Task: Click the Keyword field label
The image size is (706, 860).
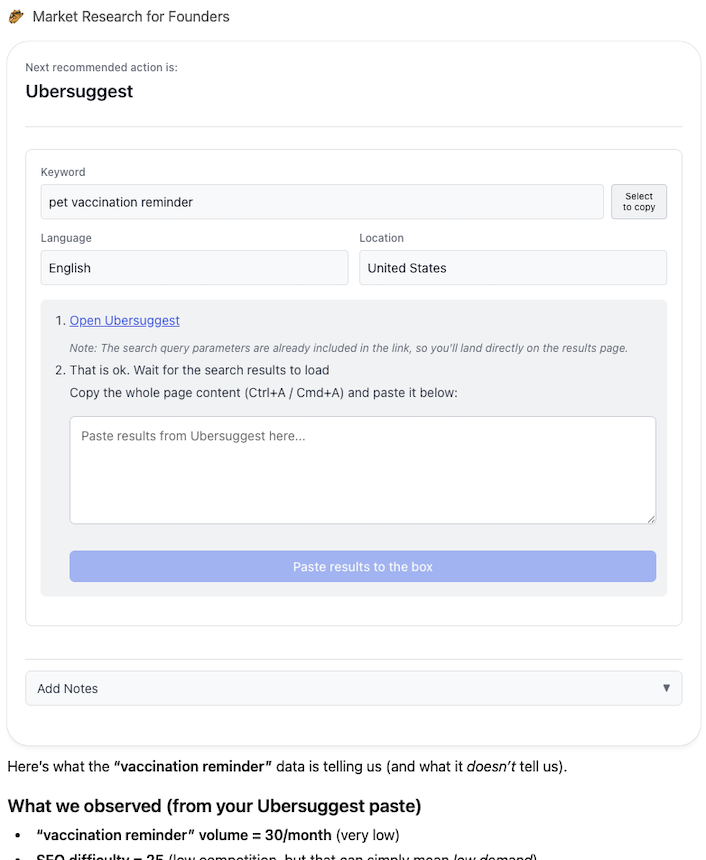Action: tap(63, 172)
